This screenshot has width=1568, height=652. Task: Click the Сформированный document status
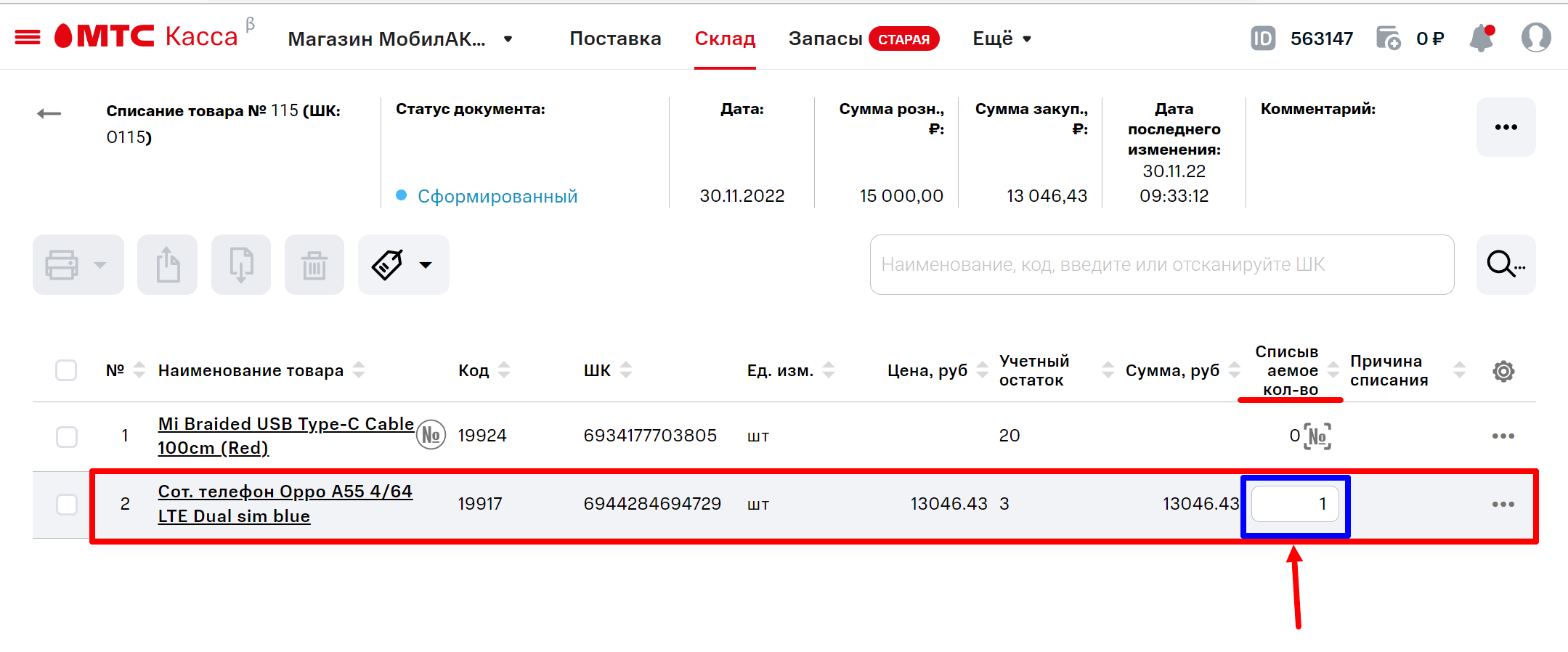click(x=497, y=196)
